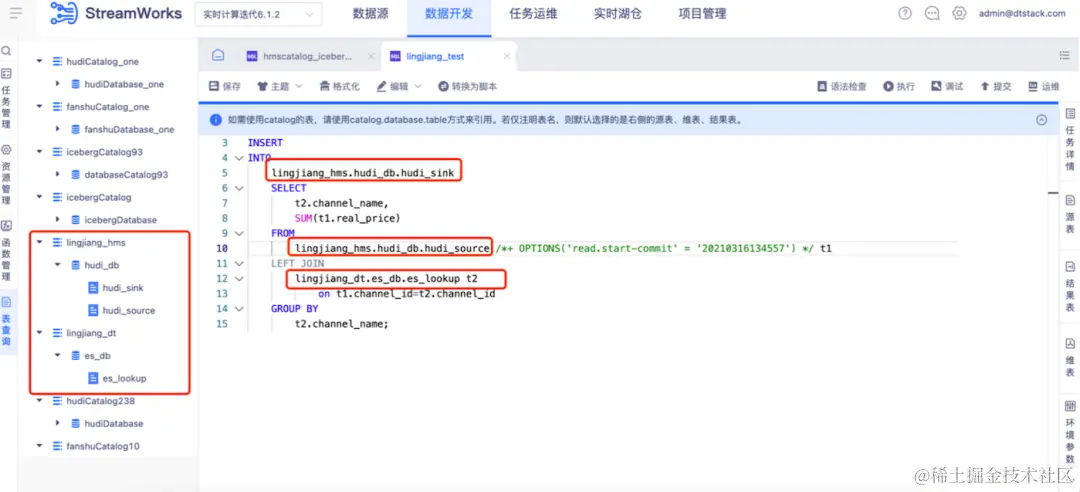Click admin@dtstack.com account name
This screenshot has width=1080, height=492.
coord(1022,13)
